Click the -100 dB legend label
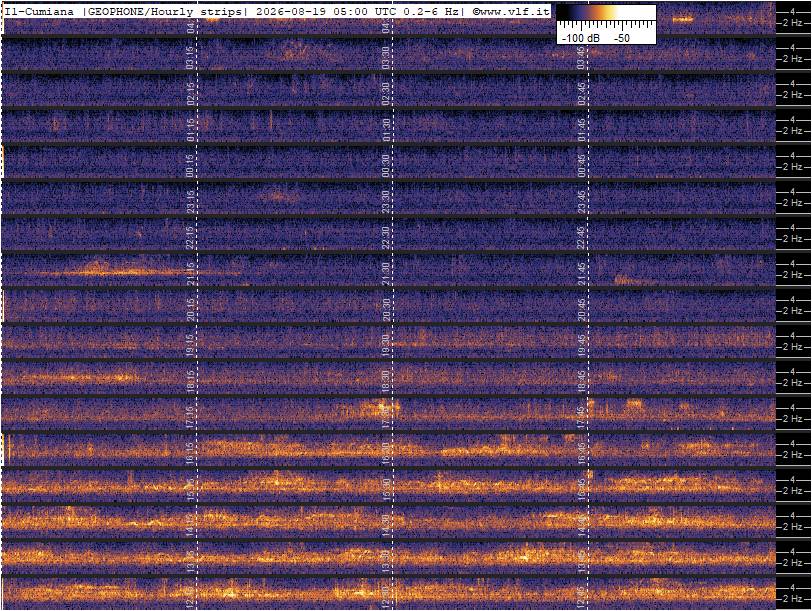The width and height of the screenshot is (812, 611). 579,38
